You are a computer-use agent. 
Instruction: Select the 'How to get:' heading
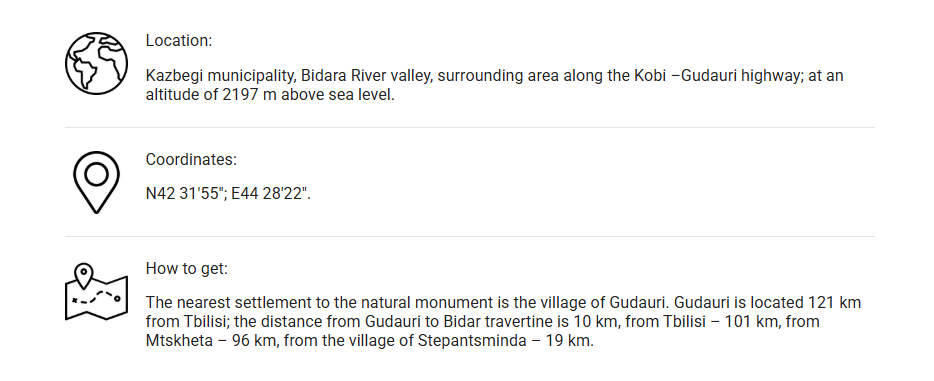[186, 268]
